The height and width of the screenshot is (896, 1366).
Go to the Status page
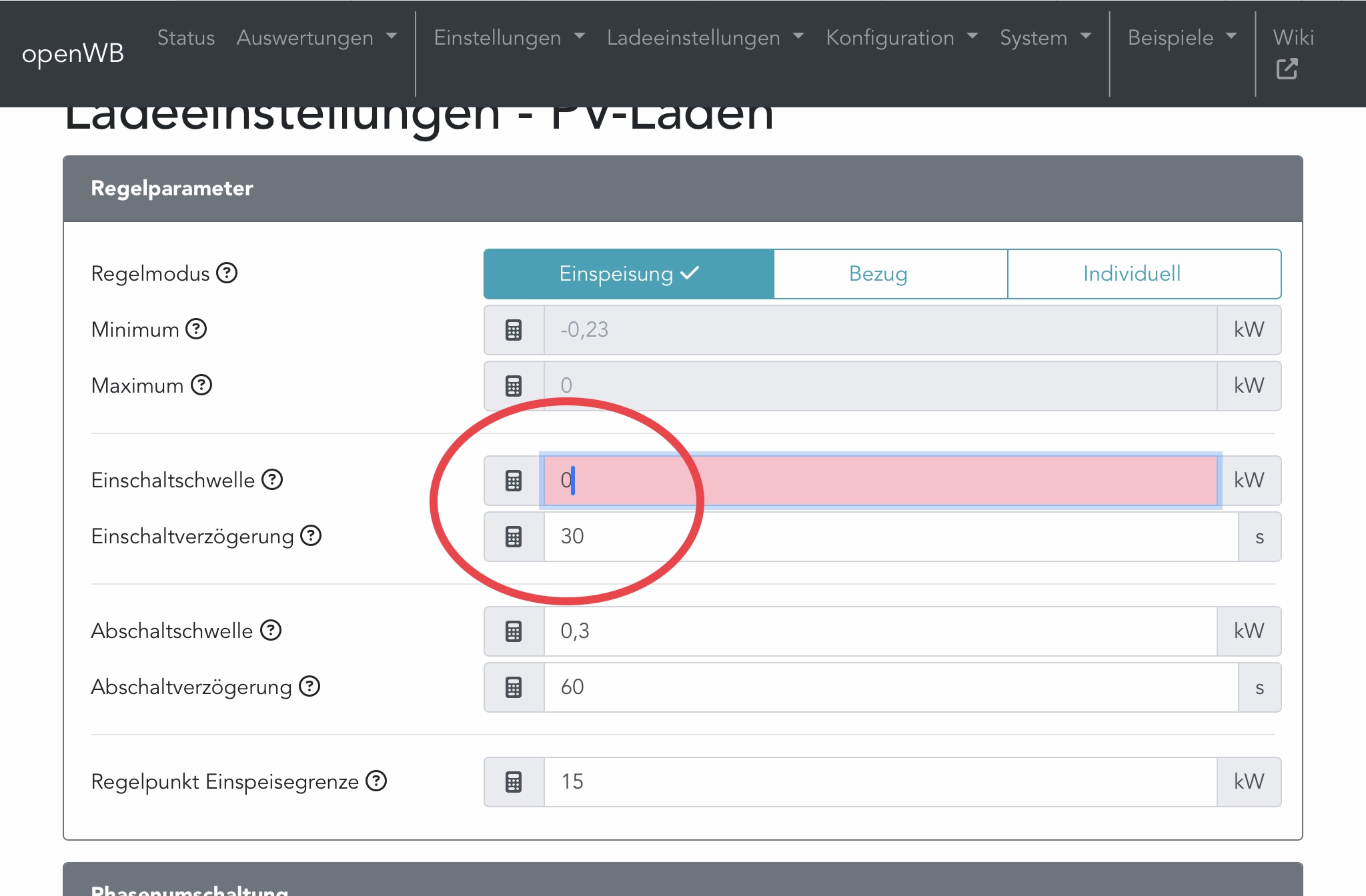pos(186,38)
